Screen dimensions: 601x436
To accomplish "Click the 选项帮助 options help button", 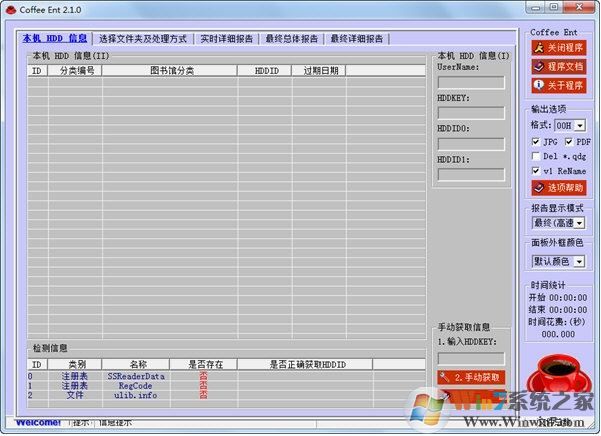I will pyautogui.click(x=558, y=187).
